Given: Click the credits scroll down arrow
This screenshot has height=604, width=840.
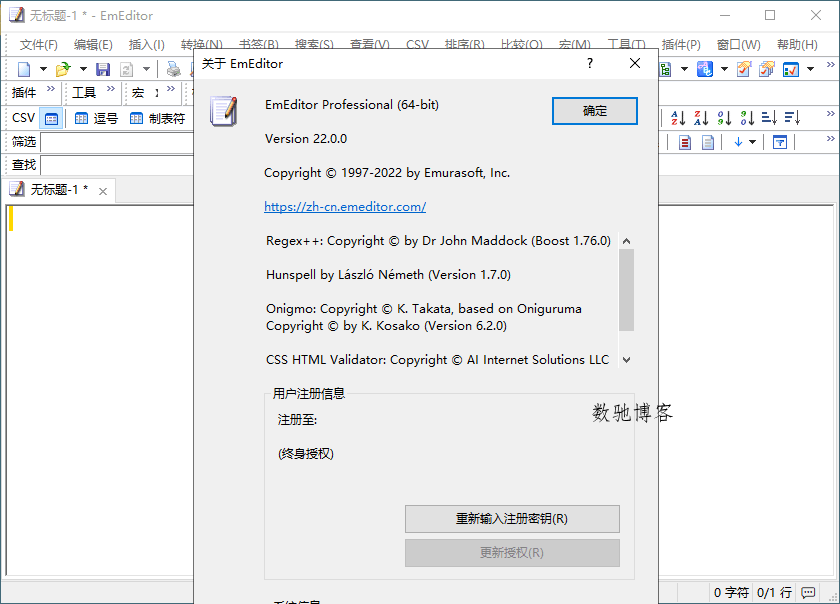Looking at the screenshot, I should coord(626,360).
